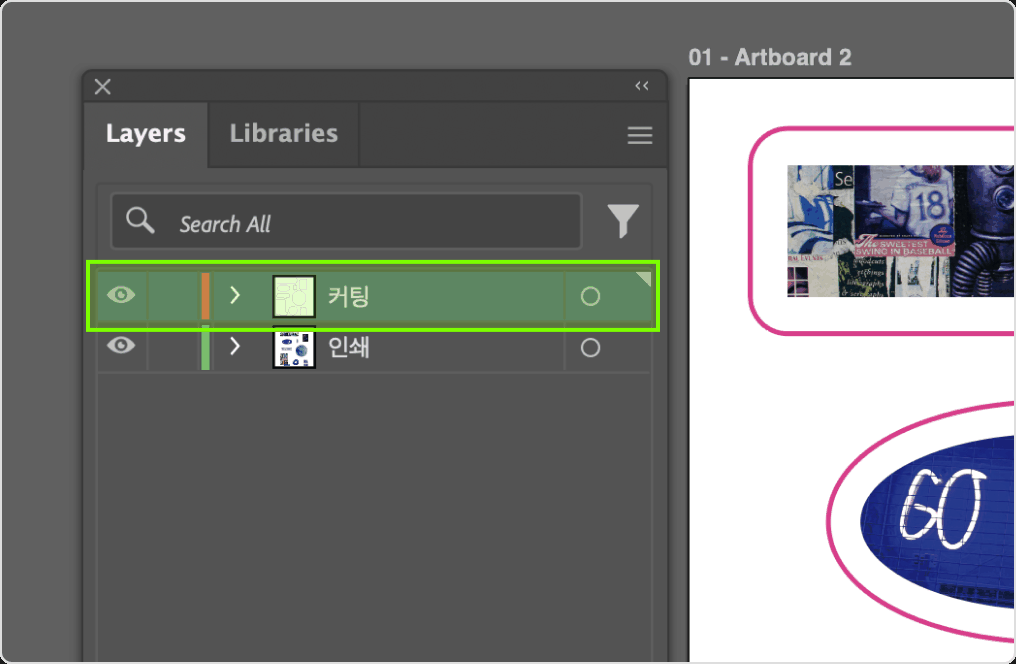Click the baseball collage image on artboard
The width and height of the screenshot is (1016, 664).
coord(901,231)
